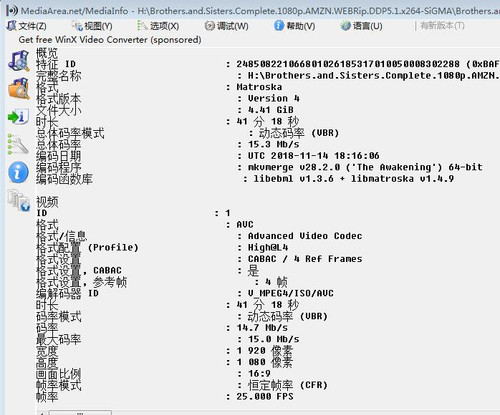This screenshot has height=415, width=500.
Task: Select the 编码日期 label
Action: point(59,156)
